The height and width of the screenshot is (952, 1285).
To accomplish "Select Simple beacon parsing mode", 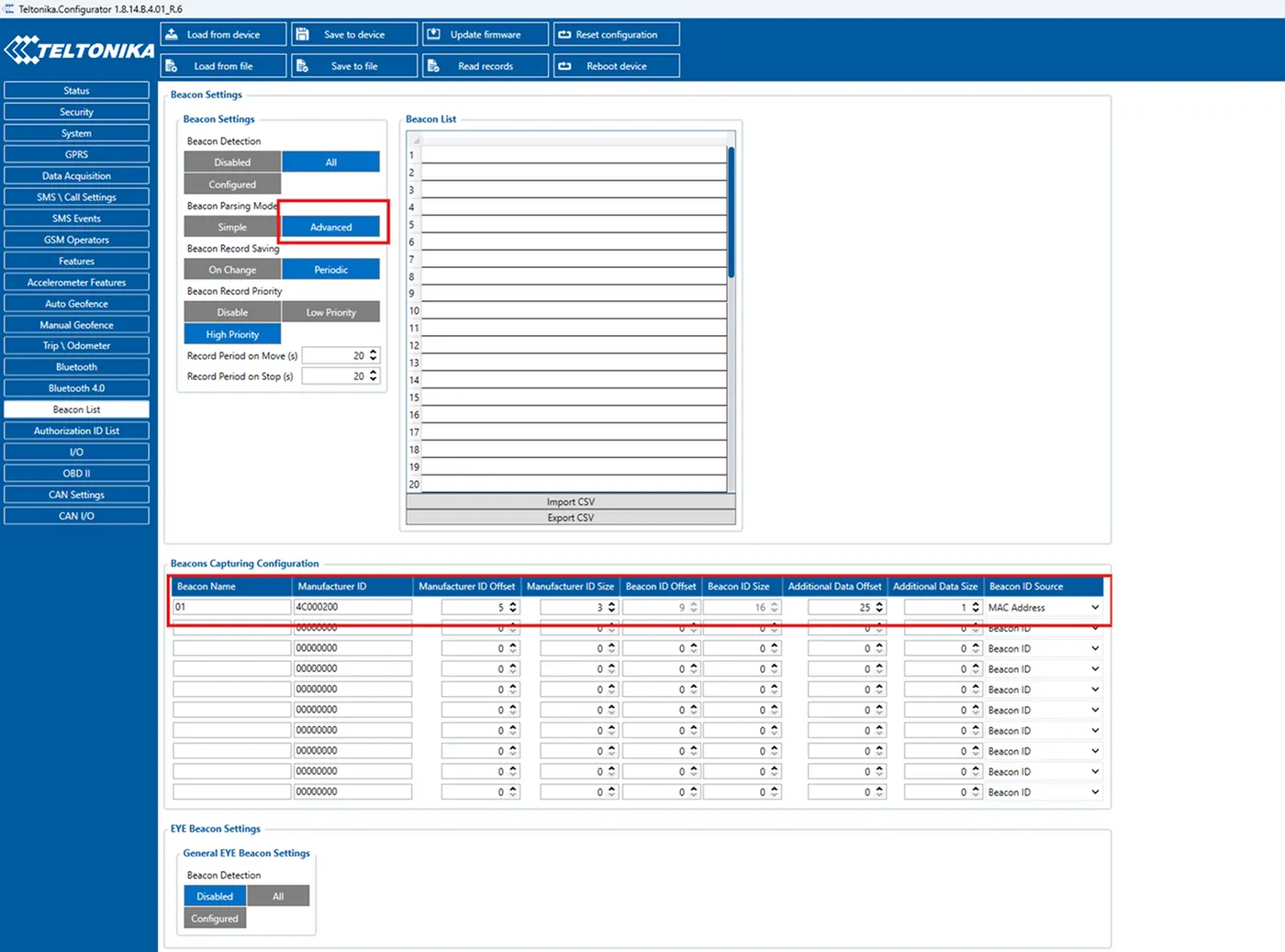I will 232,227.
